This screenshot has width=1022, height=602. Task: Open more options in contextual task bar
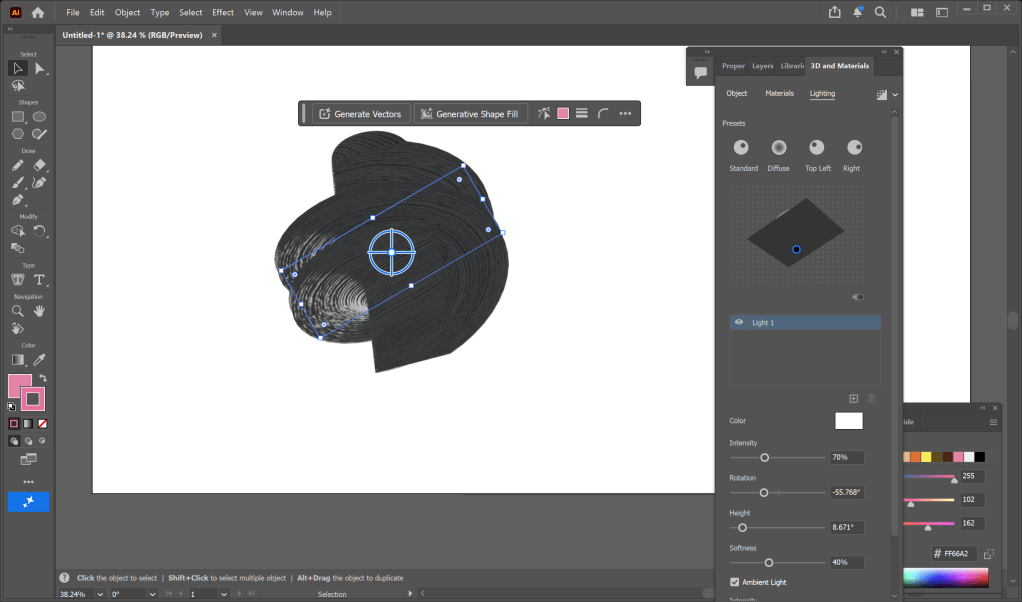pos(625,114)
